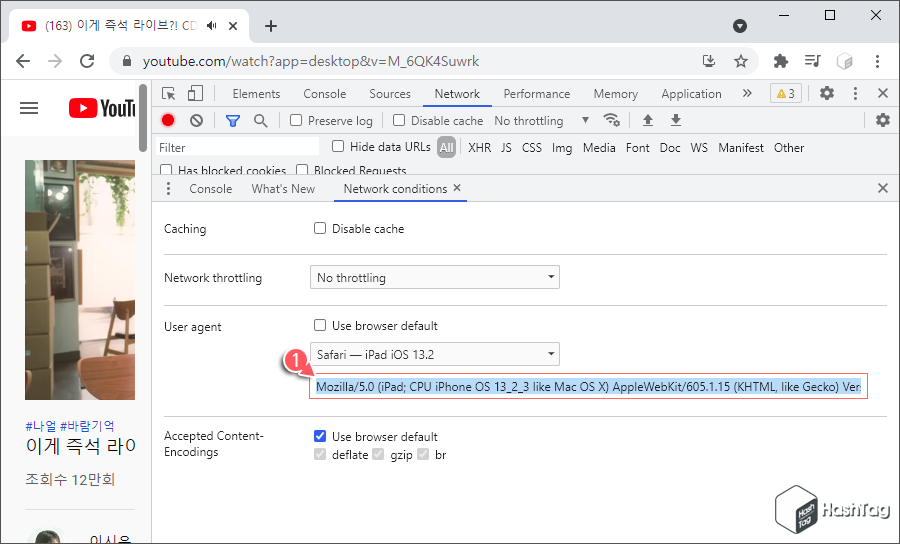Click the install app icon in address bar
The height and width of the screenshot is (544, 900).
point(709,61)
